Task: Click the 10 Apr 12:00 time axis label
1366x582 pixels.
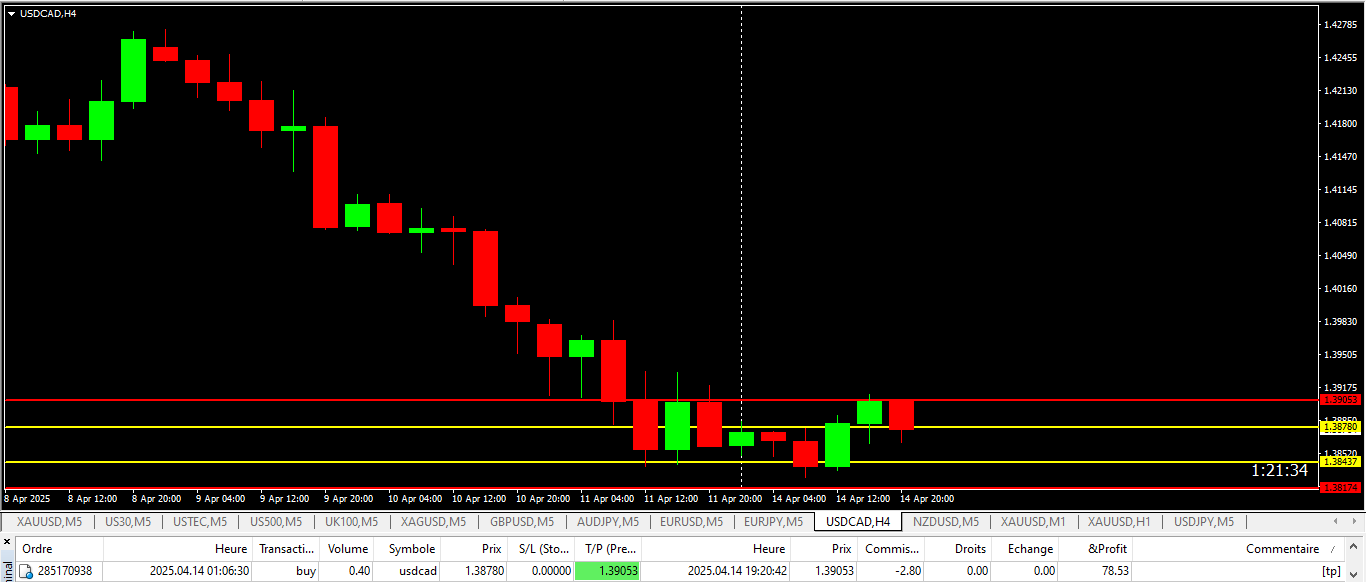Action: [479, 498]
